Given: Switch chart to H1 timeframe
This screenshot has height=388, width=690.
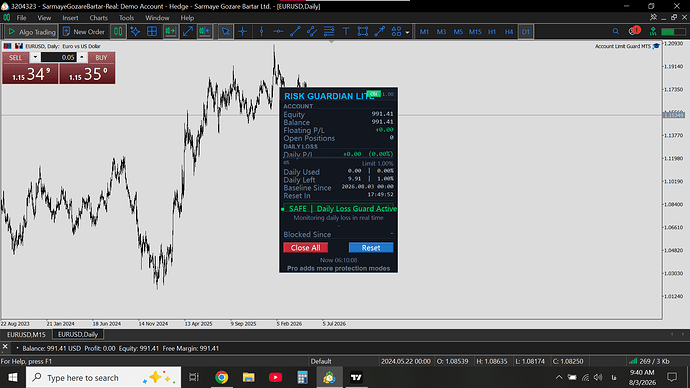Looking at the screenshot, I should pos(492,32).
